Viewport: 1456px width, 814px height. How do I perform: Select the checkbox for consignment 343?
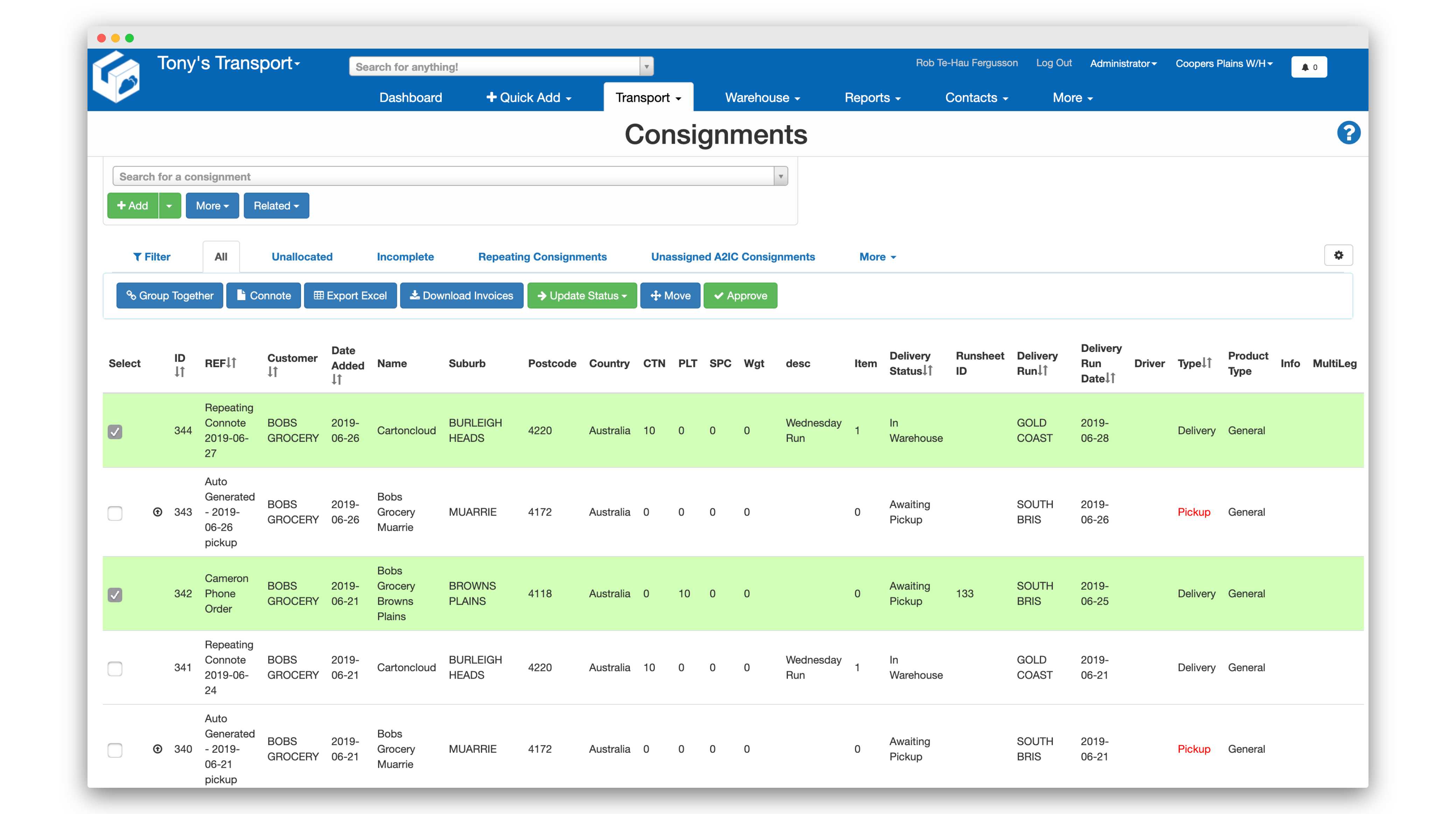pos(115,513)
